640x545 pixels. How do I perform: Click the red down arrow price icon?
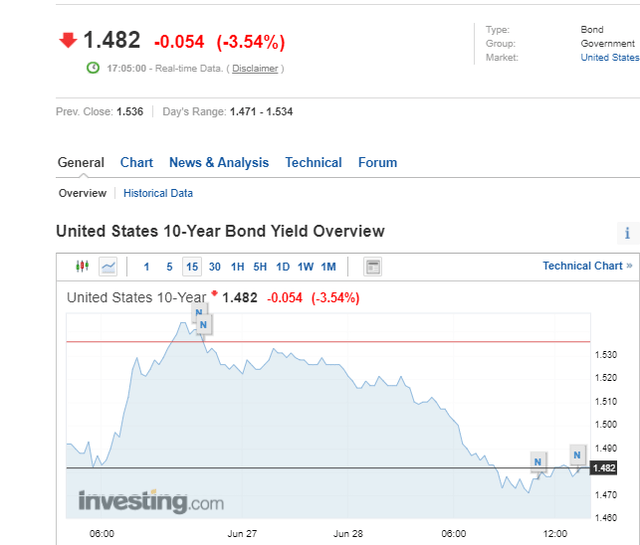click(x=68, y=40)
